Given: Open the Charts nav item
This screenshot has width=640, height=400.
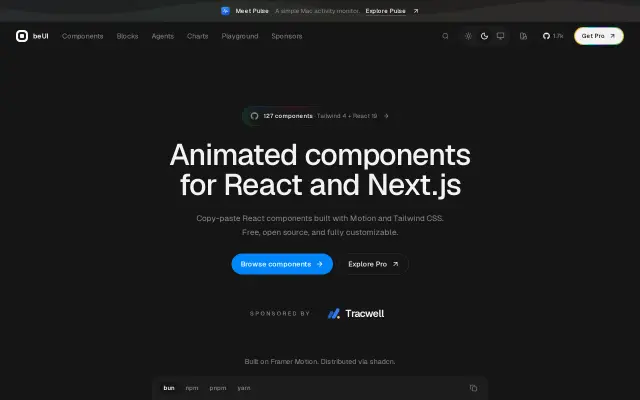Looking at the screenshot, I should click(198, 36).
